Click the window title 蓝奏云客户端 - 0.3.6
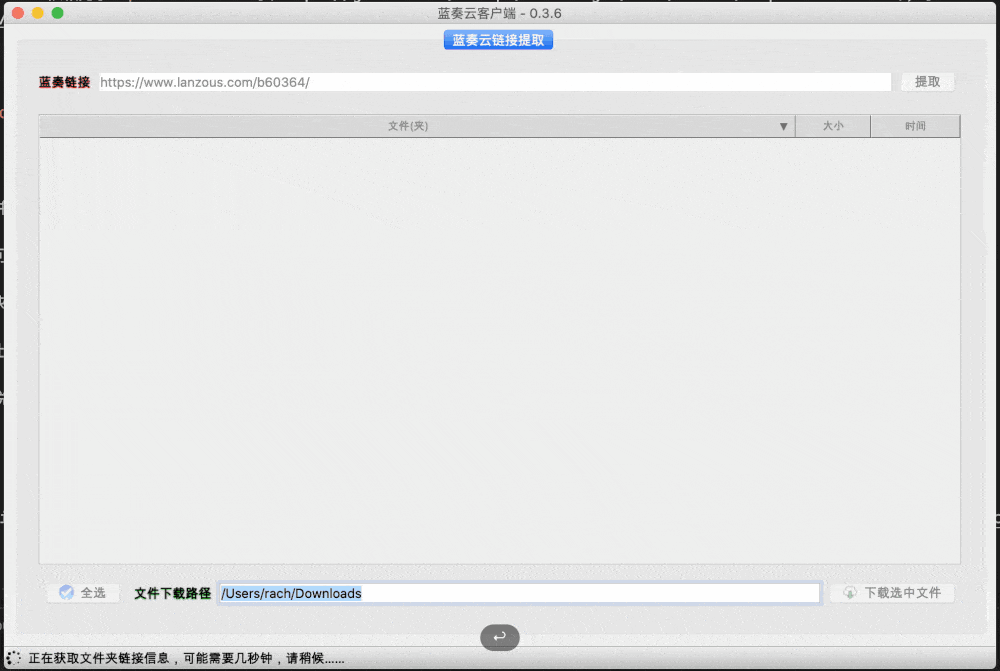This screenshot has height=671, width=1000. 498,13
